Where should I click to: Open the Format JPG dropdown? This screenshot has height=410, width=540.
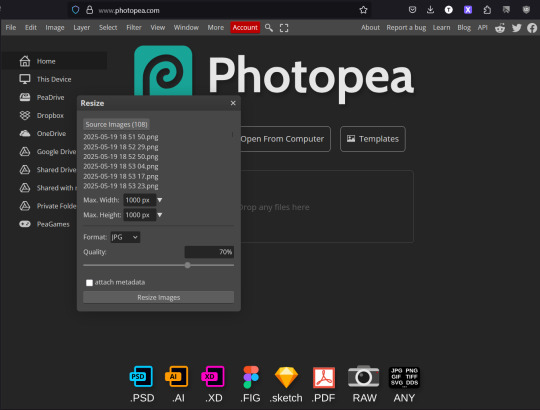point(125,237)
